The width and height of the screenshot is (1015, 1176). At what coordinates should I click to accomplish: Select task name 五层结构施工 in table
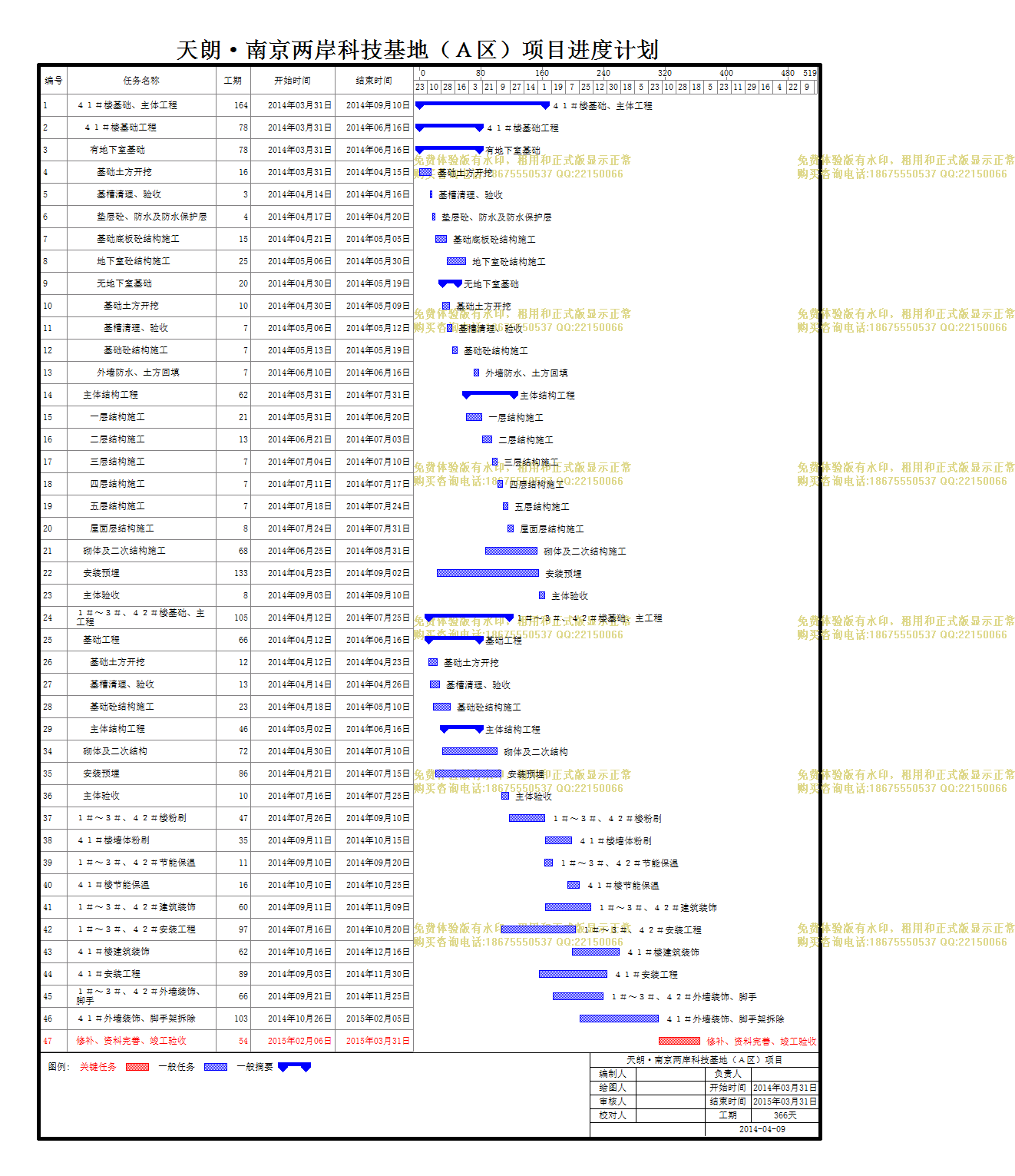coord(117,506)
